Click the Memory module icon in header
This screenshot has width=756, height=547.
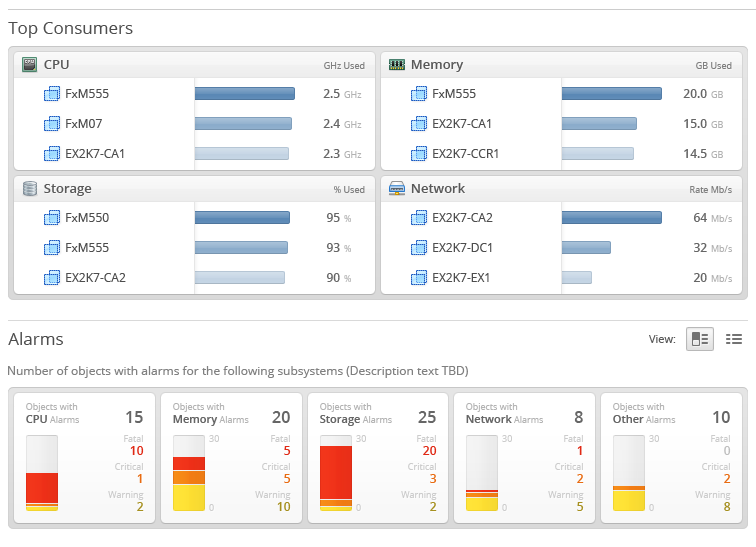(396, 64)
